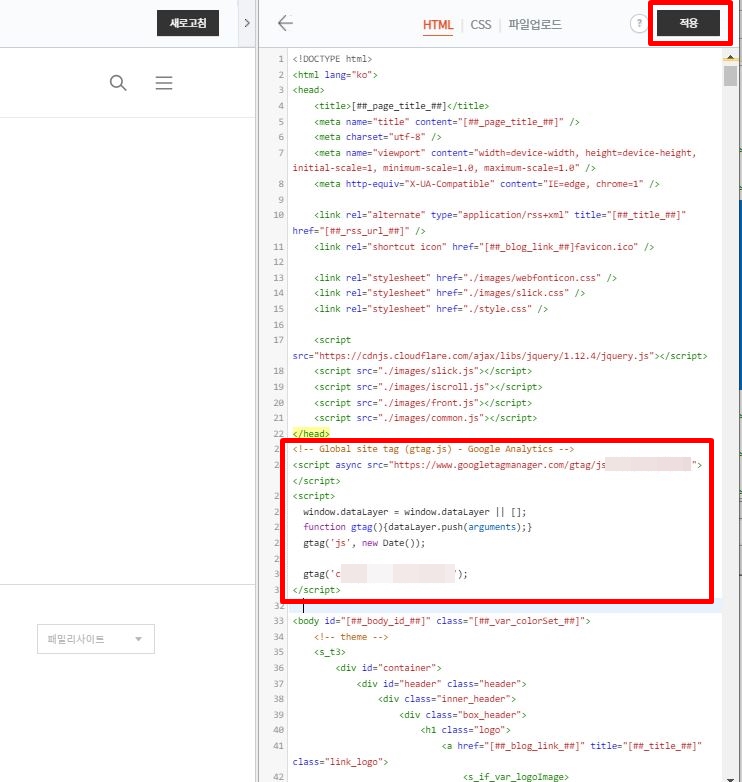The width and height of the screenshot is (742, 782).
Task: Click the gtag('js', new Date()) line
Action: (x=364, y=543)
